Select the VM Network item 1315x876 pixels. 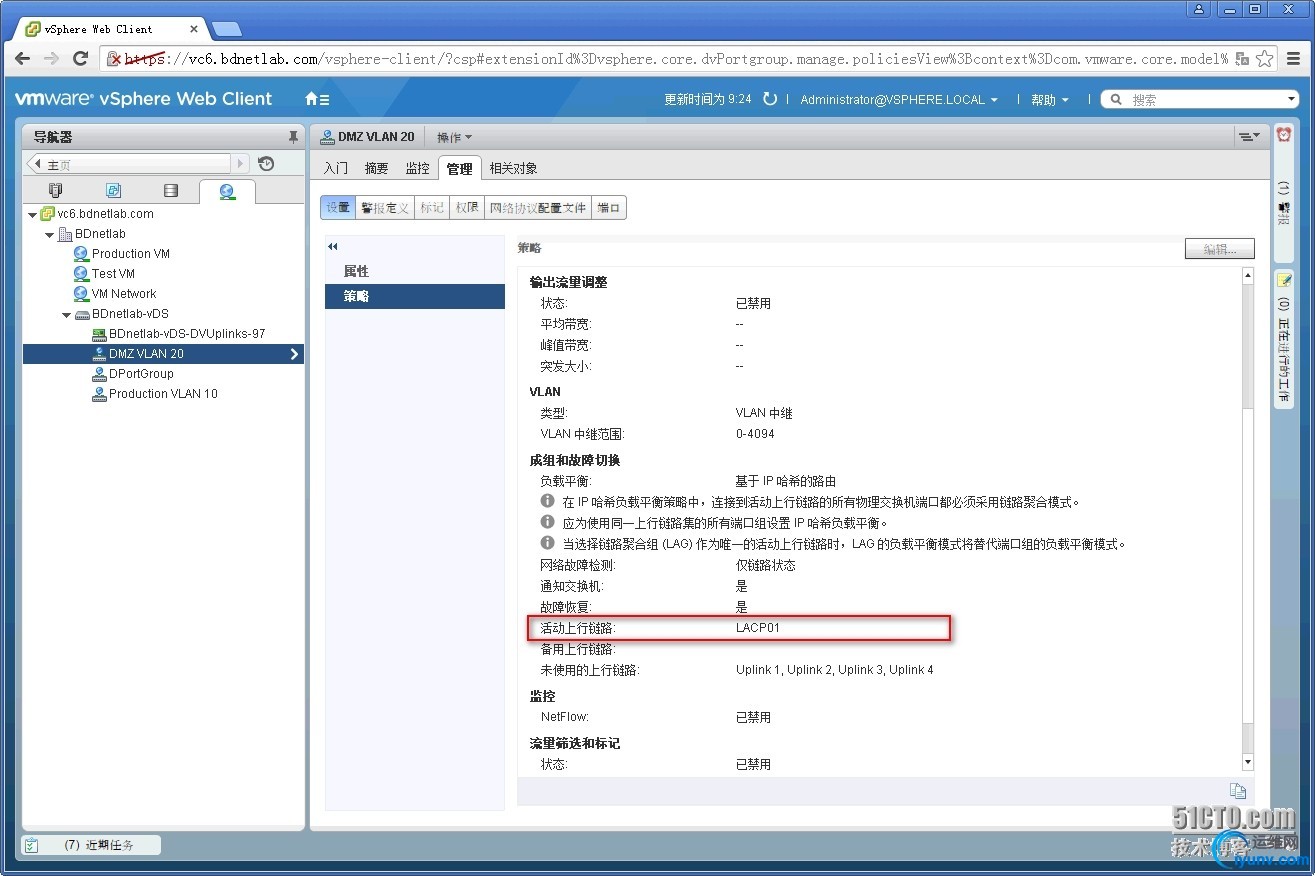point(124,294)
